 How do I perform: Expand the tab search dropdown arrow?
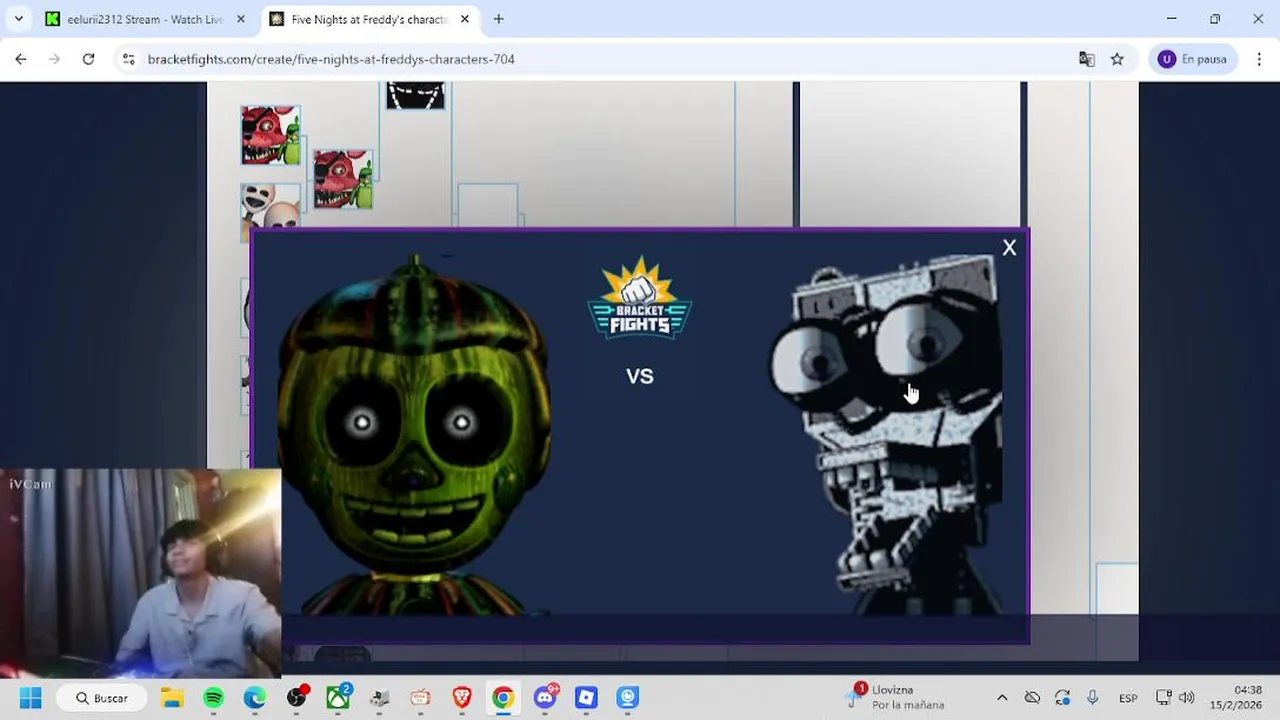click(x=18, y=19)
